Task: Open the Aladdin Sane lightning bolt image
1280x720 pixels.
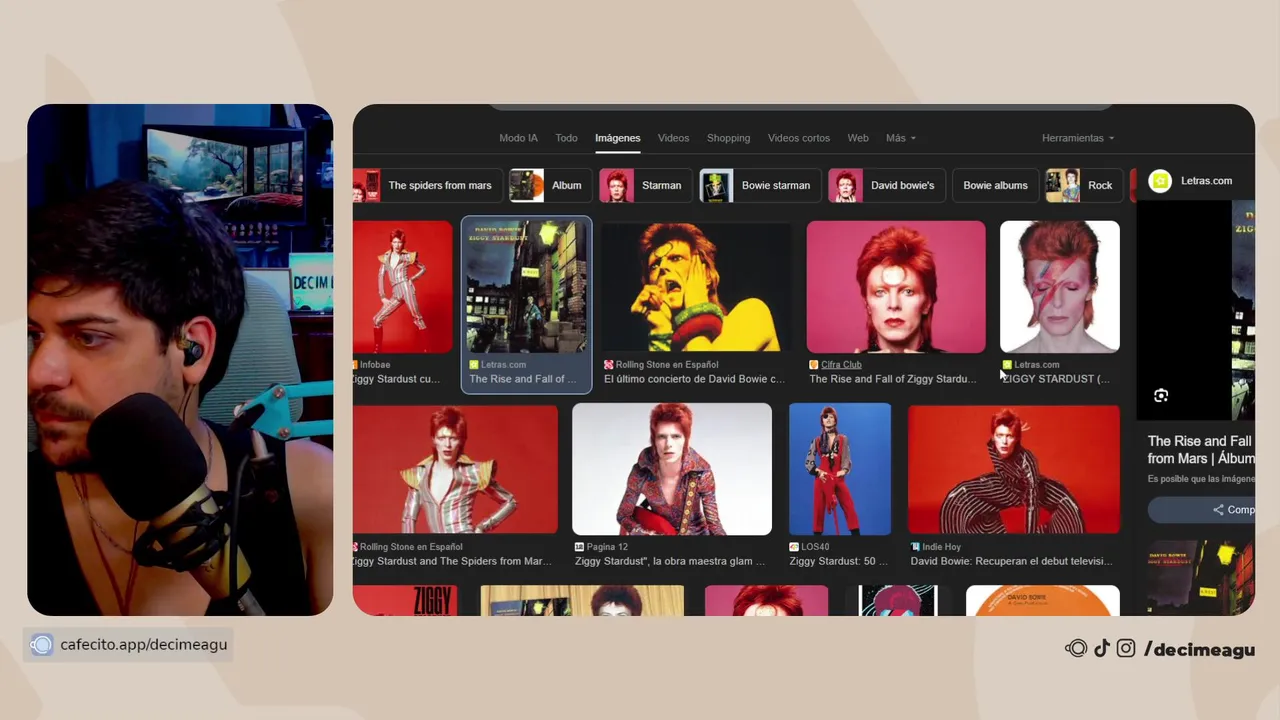Action: 1060,287
